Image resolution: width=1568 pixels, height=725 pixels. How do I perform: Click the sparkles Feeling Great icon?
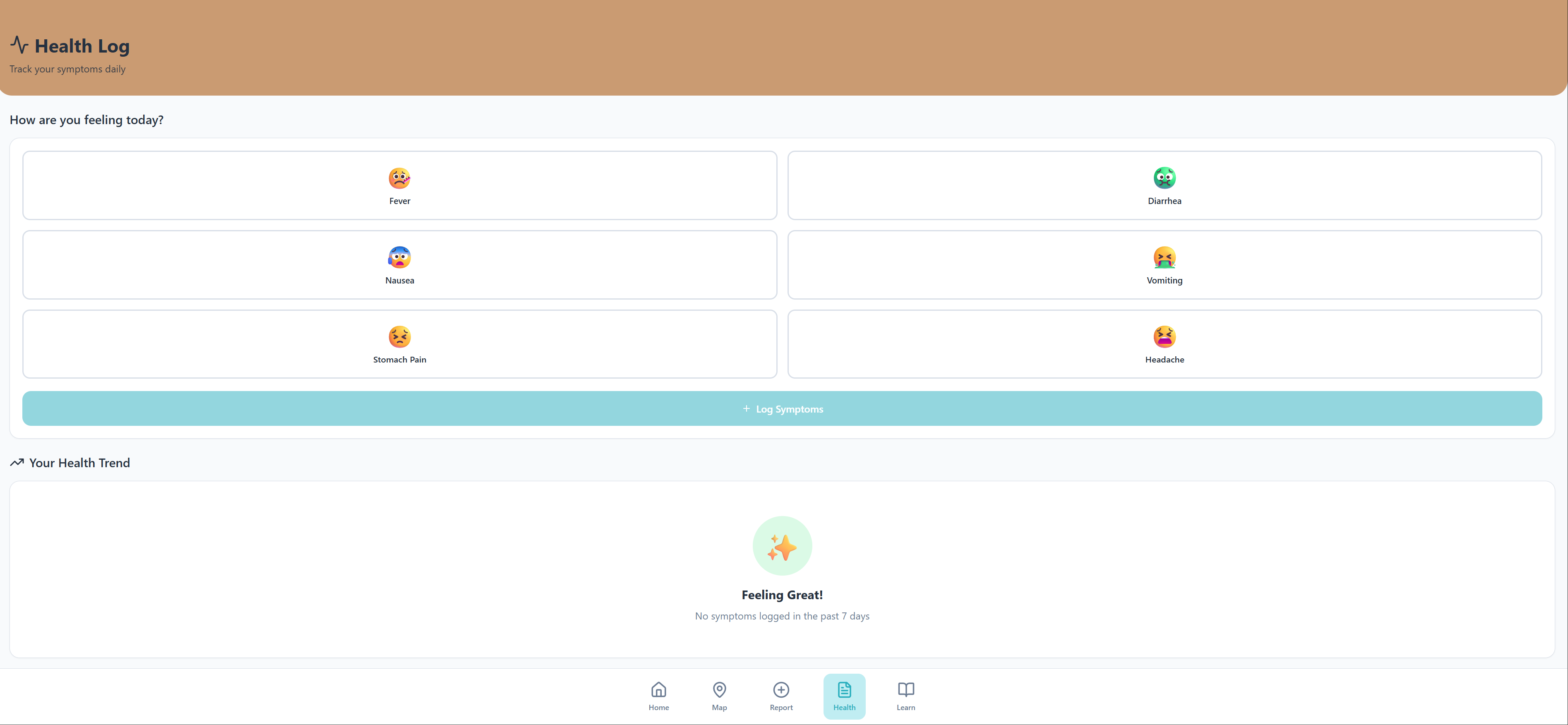(x=782, y=546)
